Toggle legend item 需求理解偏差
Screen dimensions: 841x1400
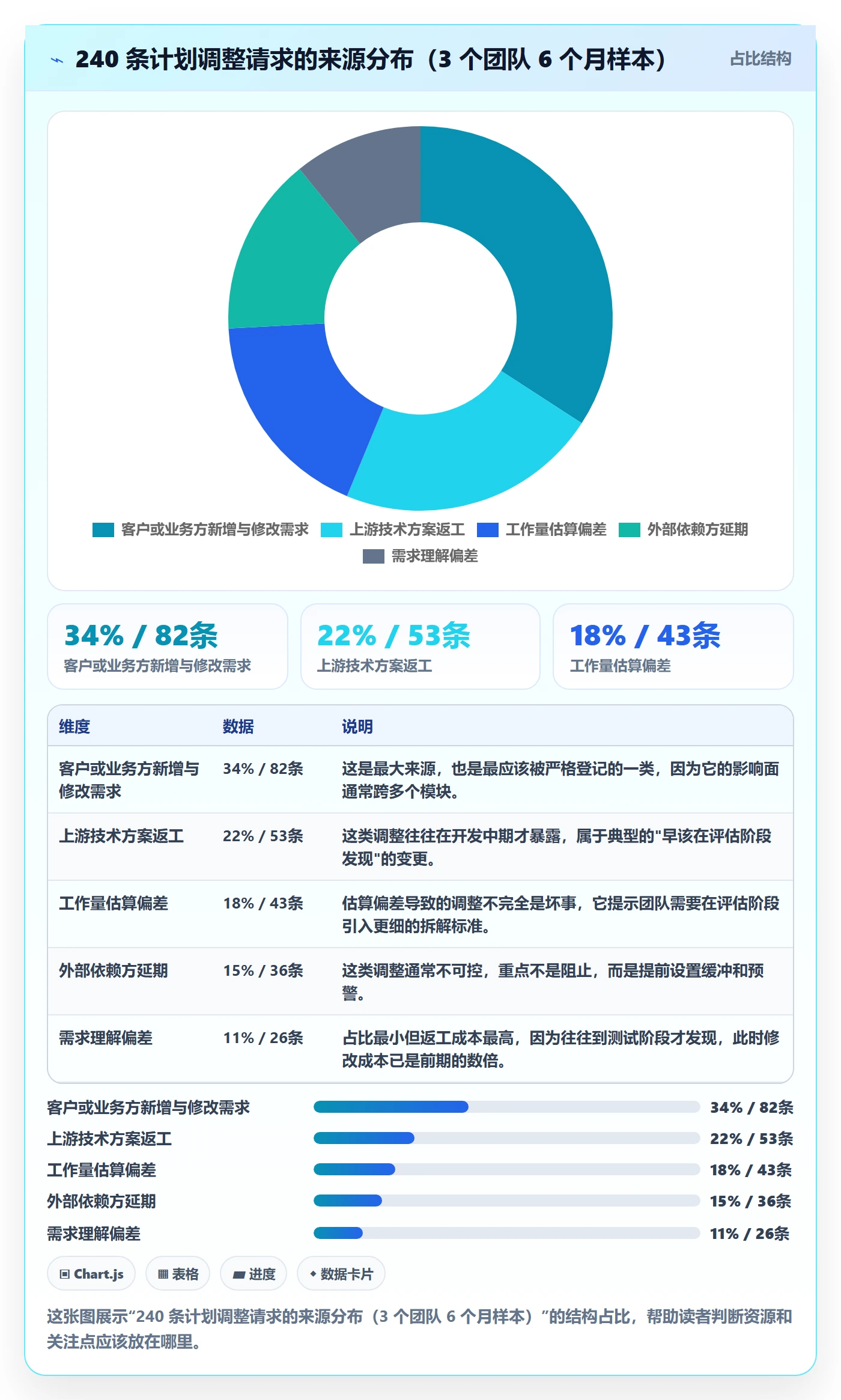coord(421,556)
